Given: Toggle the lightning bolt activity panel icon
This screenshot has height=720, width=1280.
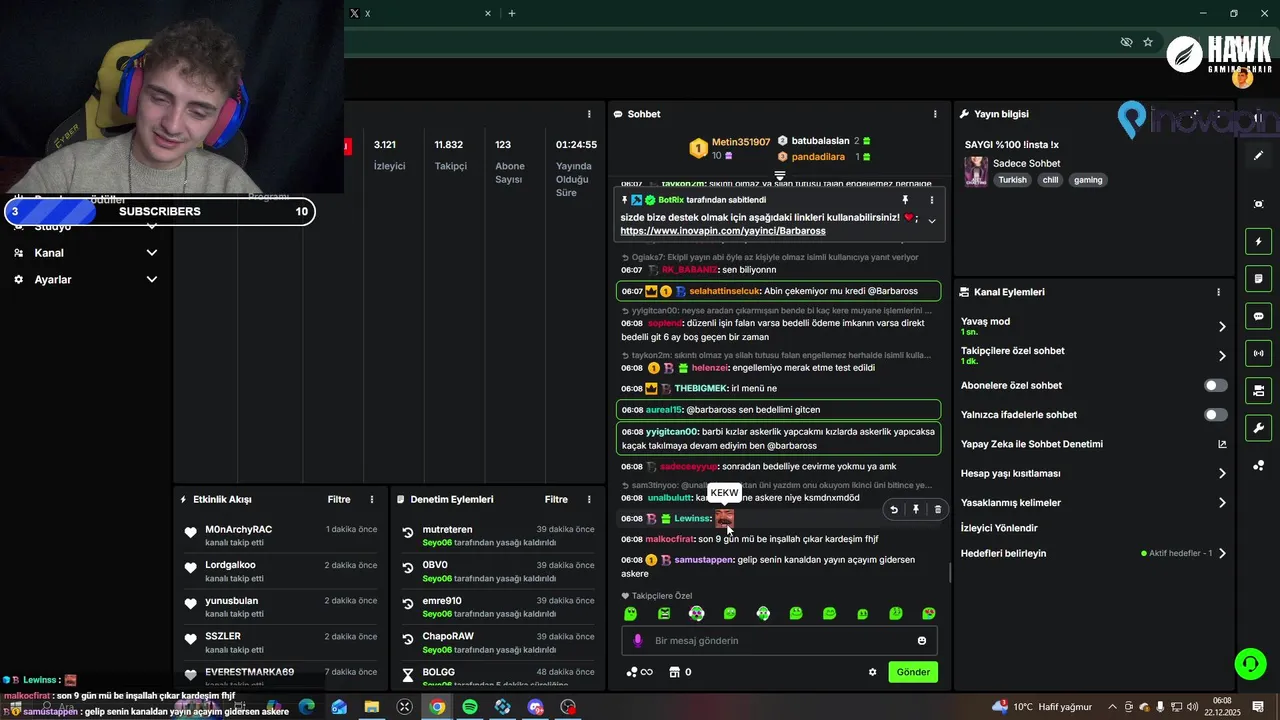Looking at the screenshot, I should tap(1259, 241).
